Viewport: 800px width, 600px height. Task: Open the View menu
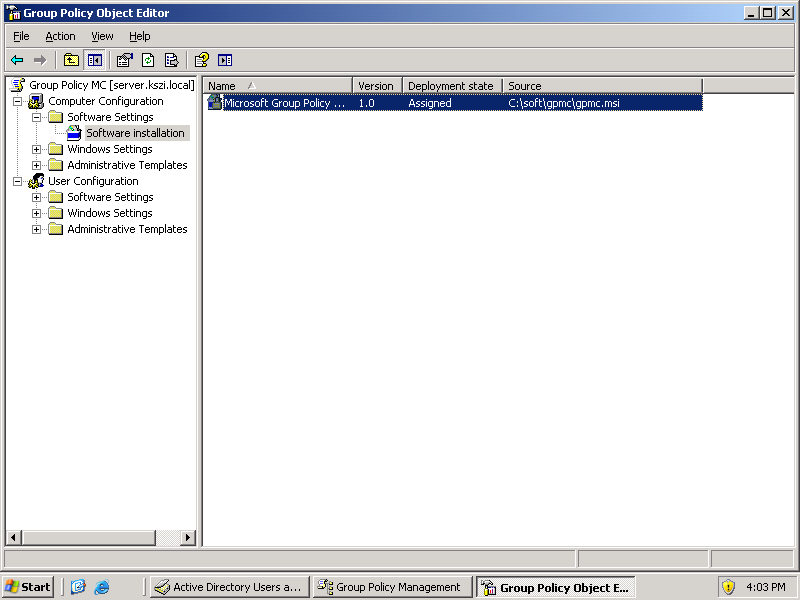[x=102, y=36]
